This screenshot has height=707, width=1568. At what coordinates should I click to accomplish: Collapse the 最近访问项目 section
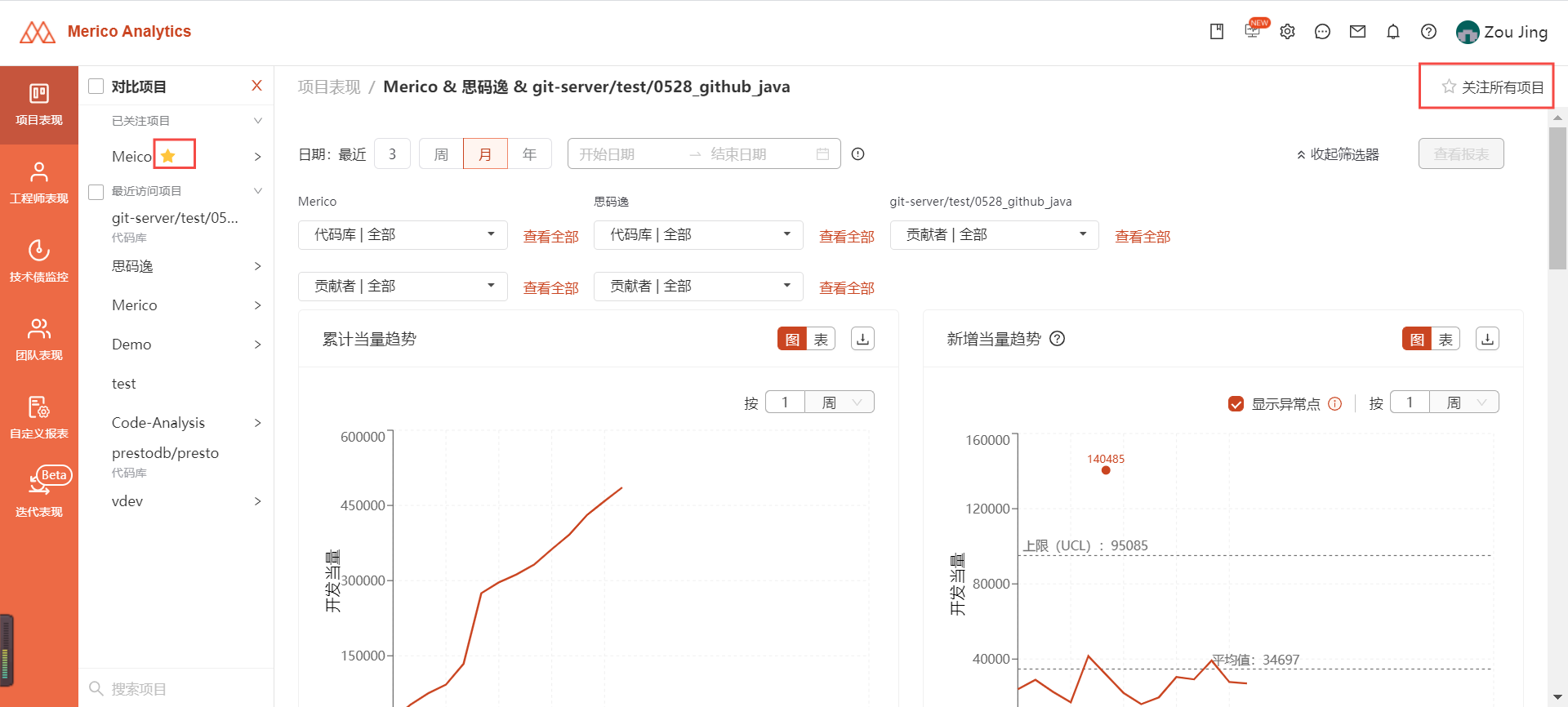click(x=258, y=191)
